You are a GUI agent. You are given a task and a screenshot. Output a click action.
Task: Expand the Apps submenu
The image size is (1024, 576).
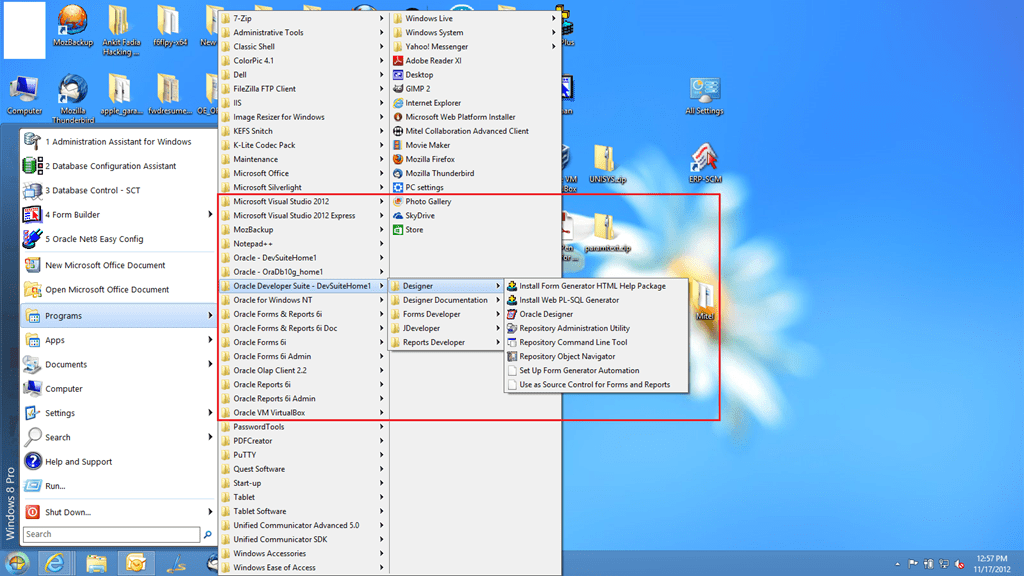[118, 340]
